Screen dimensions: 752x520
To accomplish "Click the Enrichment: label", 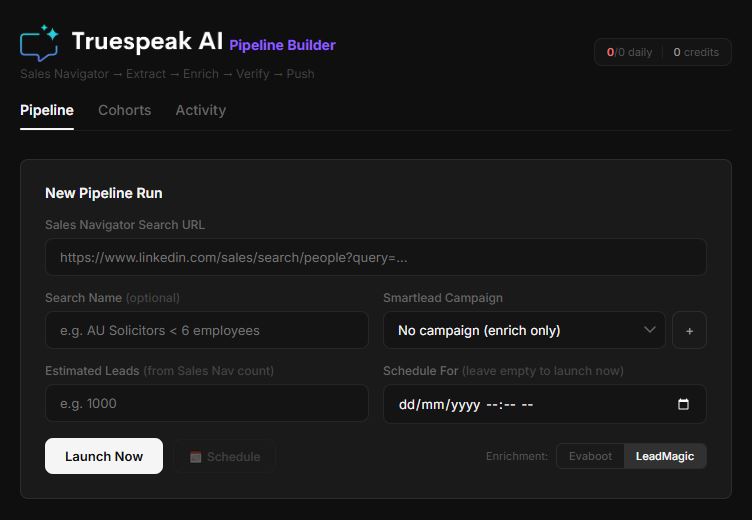I will click(x=517, y=456).
